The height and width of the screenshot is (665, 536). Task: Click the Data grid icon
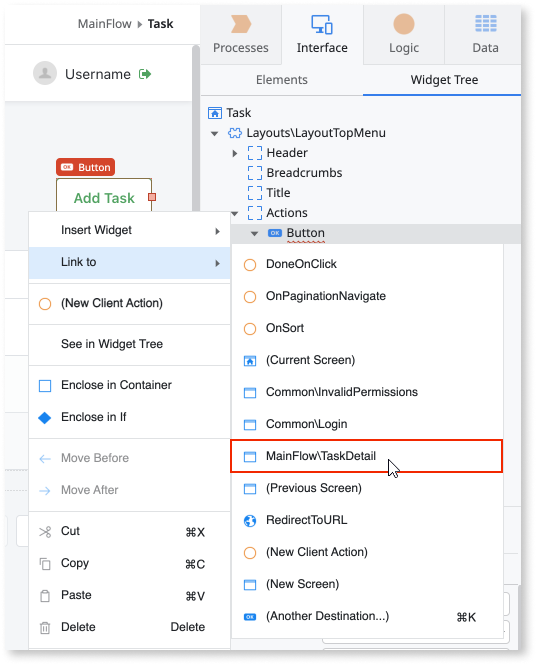tap(486, 23)
